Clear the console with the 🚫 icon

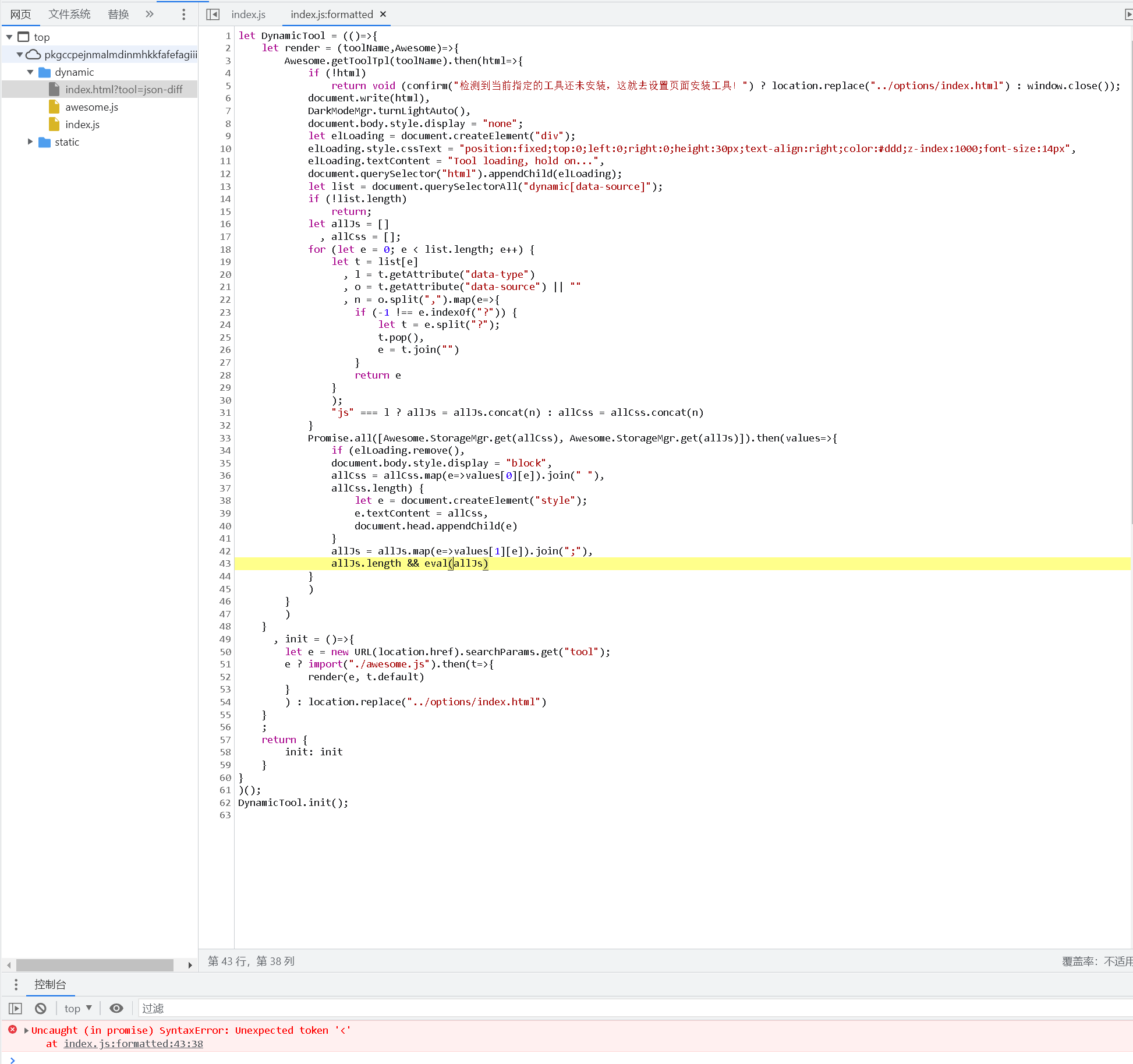pyautogui.click(x=40, y=1008)
